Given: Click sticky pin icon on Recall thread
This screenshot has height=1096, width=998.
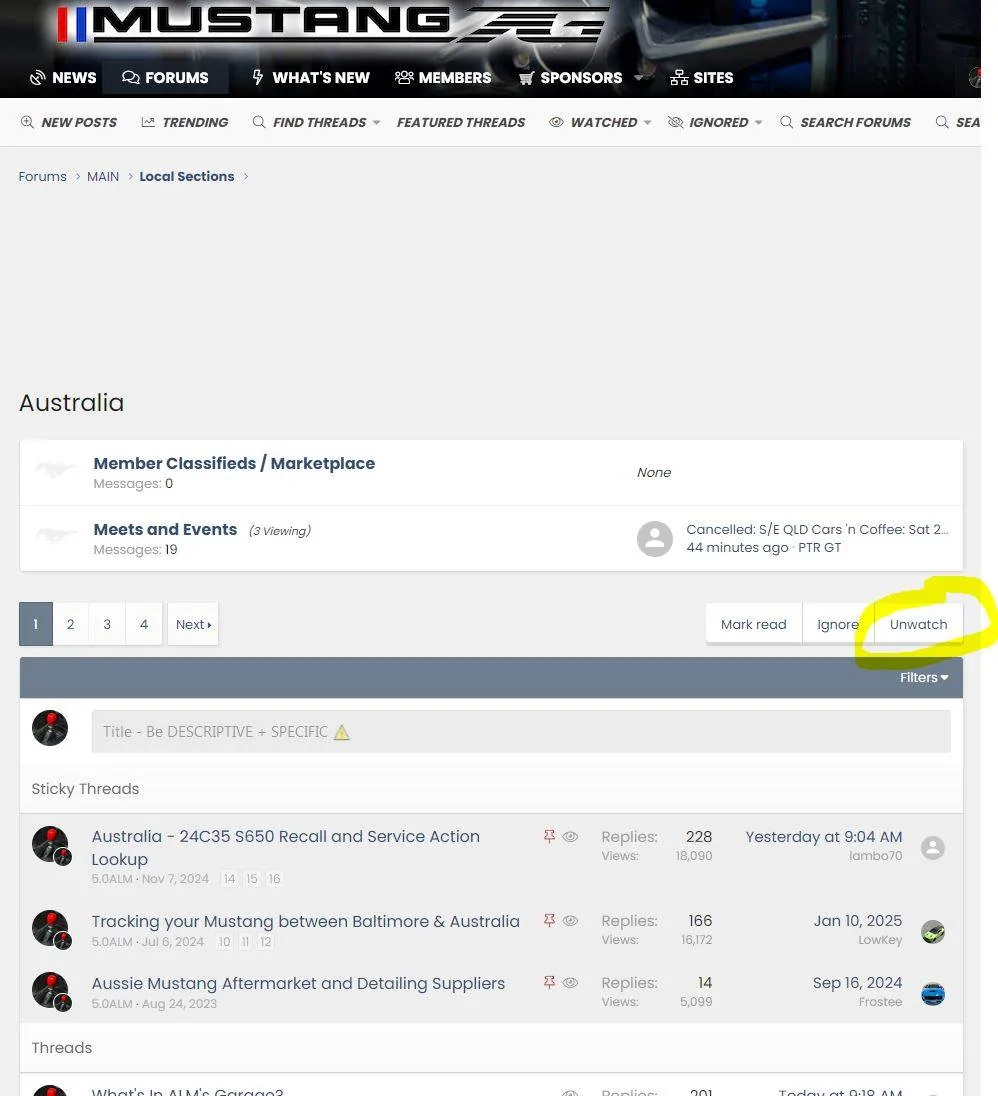Looking at the screenshot, I should [549, 837].
